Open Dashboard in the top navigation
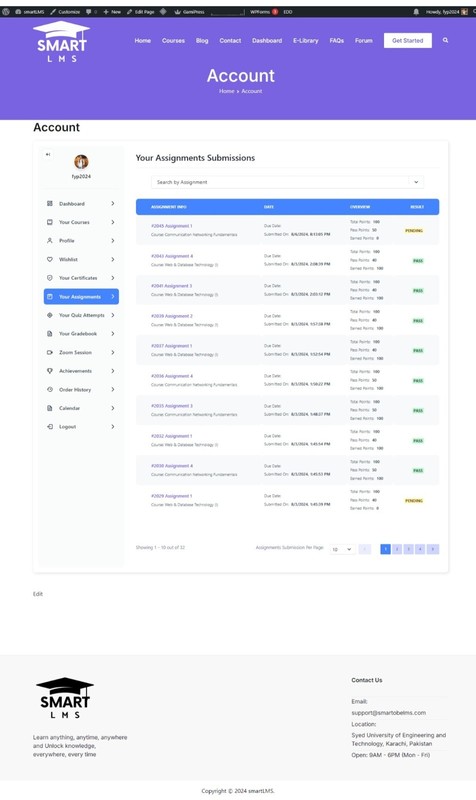This screenshot has height=800, width=476. [x=267, y=40]
